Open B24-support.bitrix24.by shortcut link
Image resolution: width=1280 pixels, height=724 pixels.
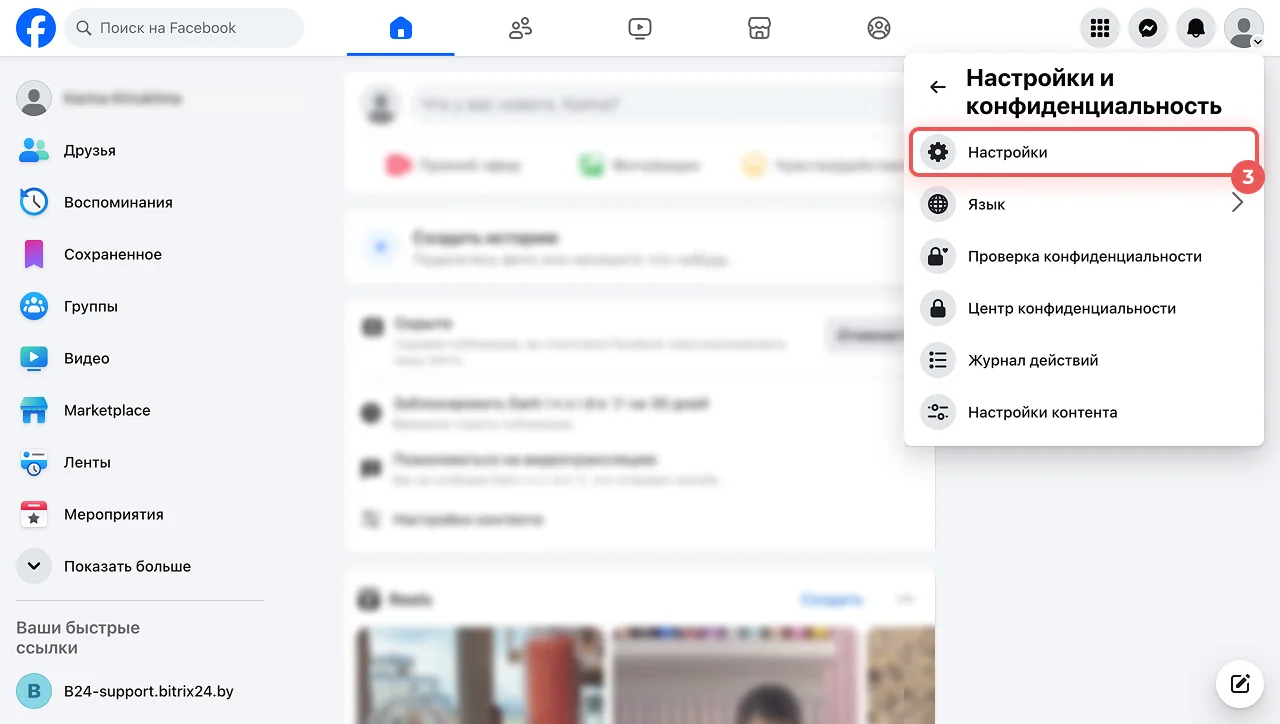[x=148, y=691]
